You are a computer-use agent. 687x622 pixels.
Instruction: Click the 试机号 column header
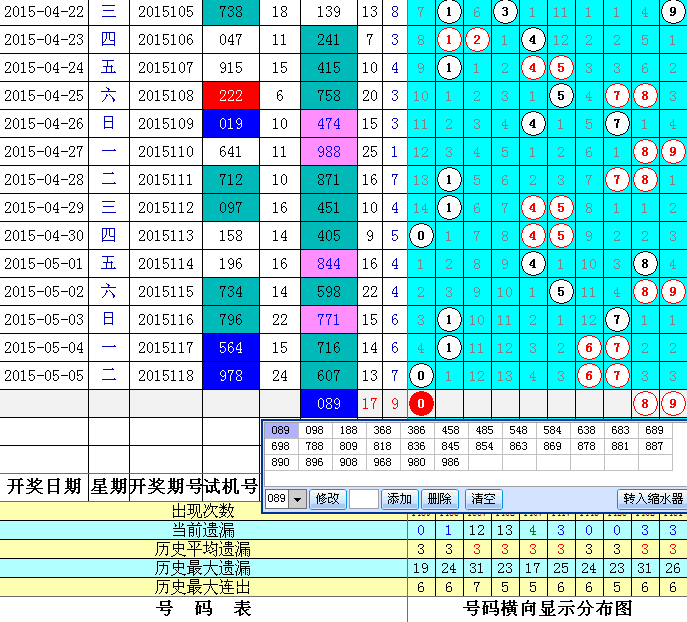pyautogui.click(x=231, y=487)
